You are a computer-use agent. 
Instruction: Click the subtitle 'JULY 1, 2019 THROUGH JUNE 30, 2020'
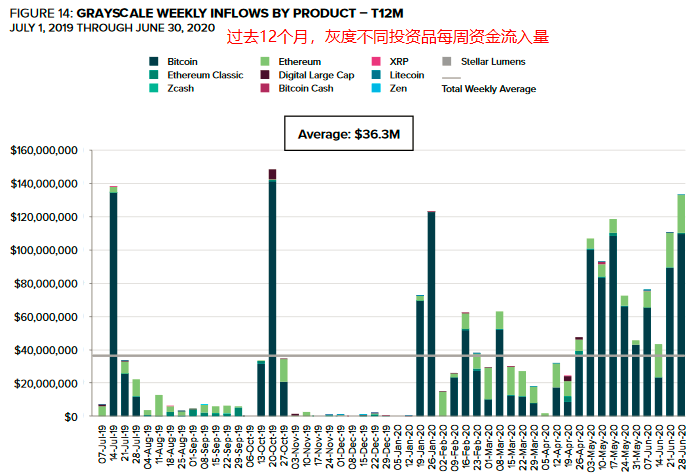tap(112, 28)
